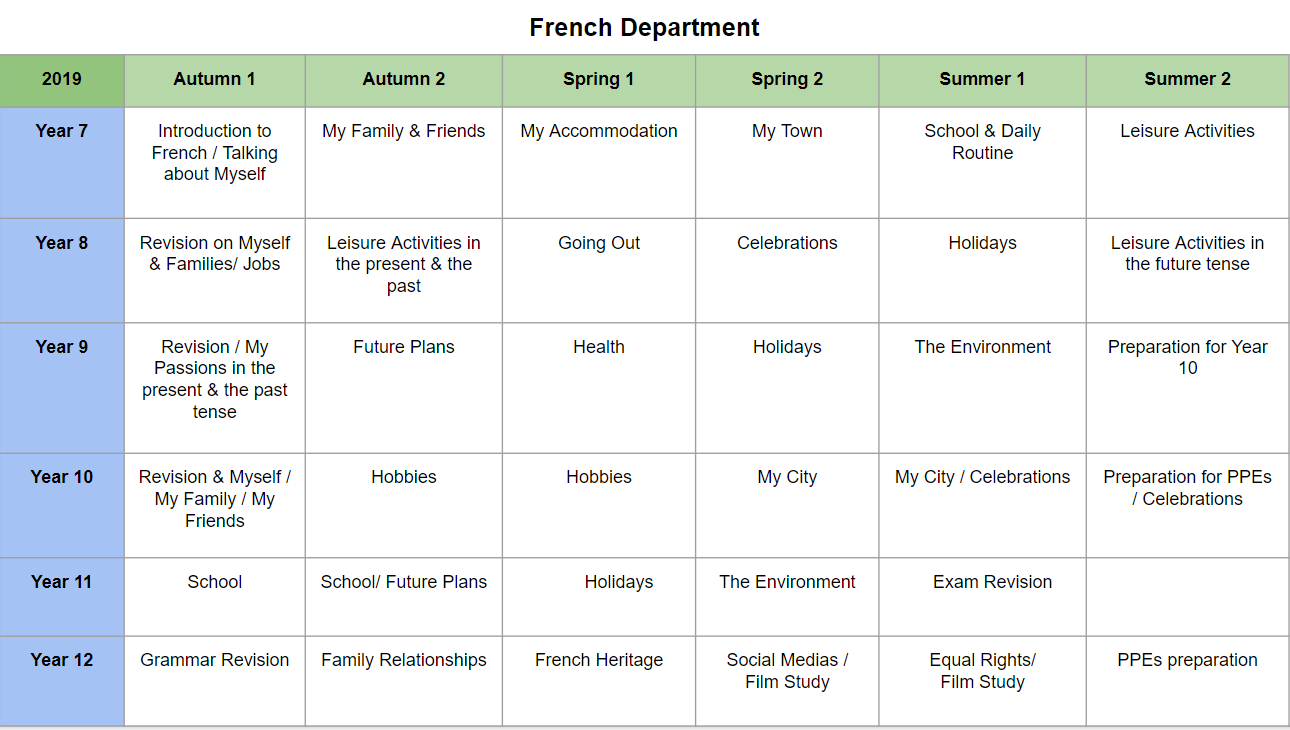The width and height of the screenshot is (1290, 730).
Task: Select the School & Daily Routine cell
Action: click(x=982, y=163)
